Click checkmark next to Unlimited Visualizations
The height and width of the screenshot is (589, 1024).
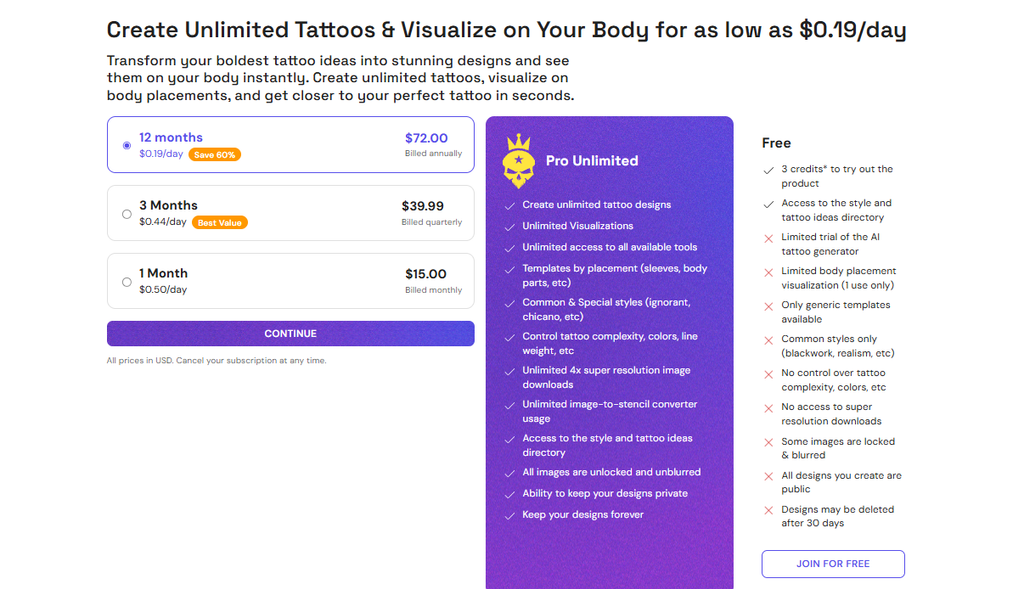509,227
